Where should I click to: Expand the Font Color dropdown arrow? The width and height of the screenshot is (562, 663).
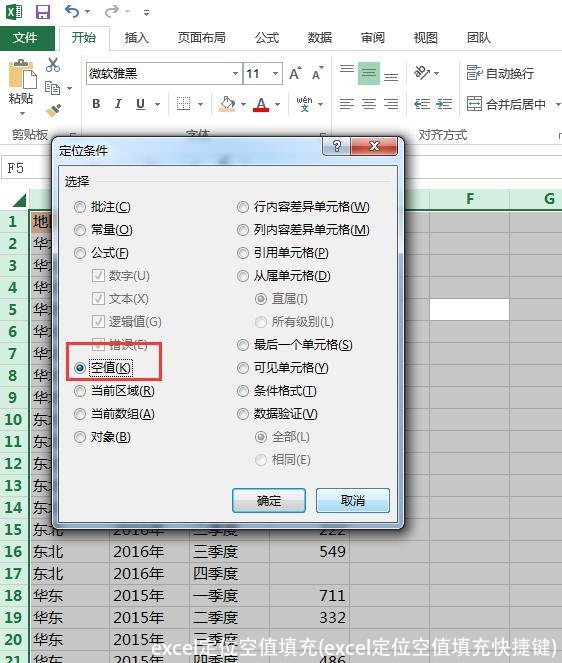(277, 104)
